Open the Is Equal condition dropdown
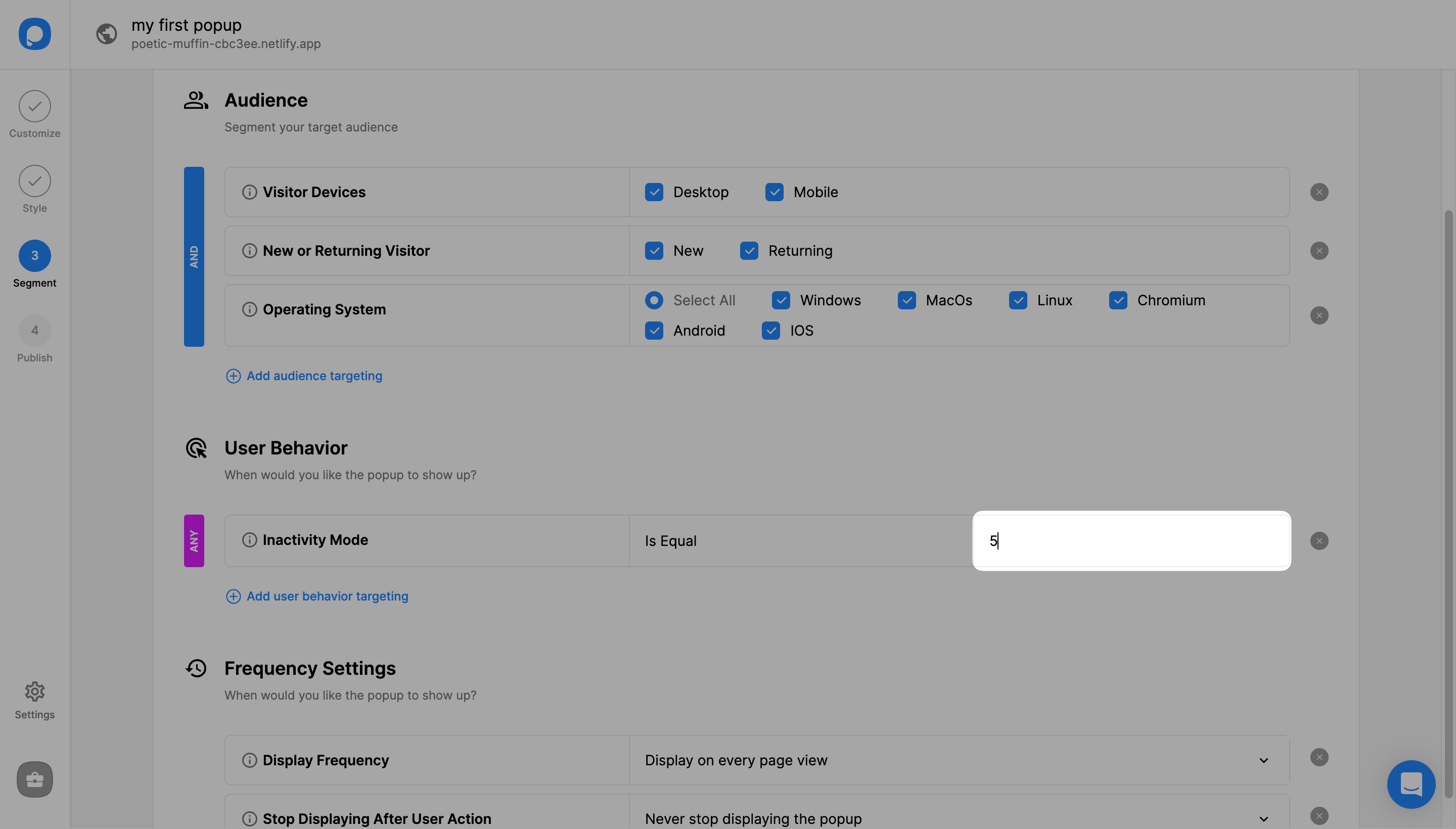The width and height of the screenshot is (1456, 829). click(x=797, y=540)
